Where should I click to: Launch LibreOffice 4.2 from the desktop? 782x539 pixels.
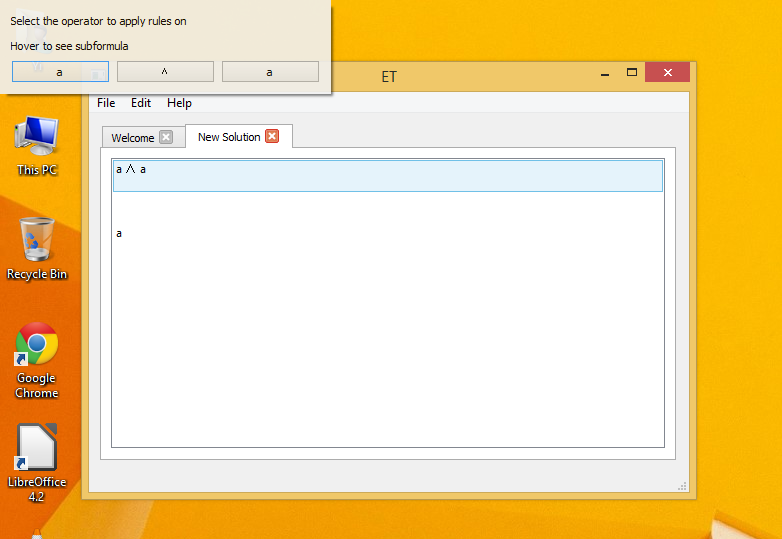pos(36,463)
